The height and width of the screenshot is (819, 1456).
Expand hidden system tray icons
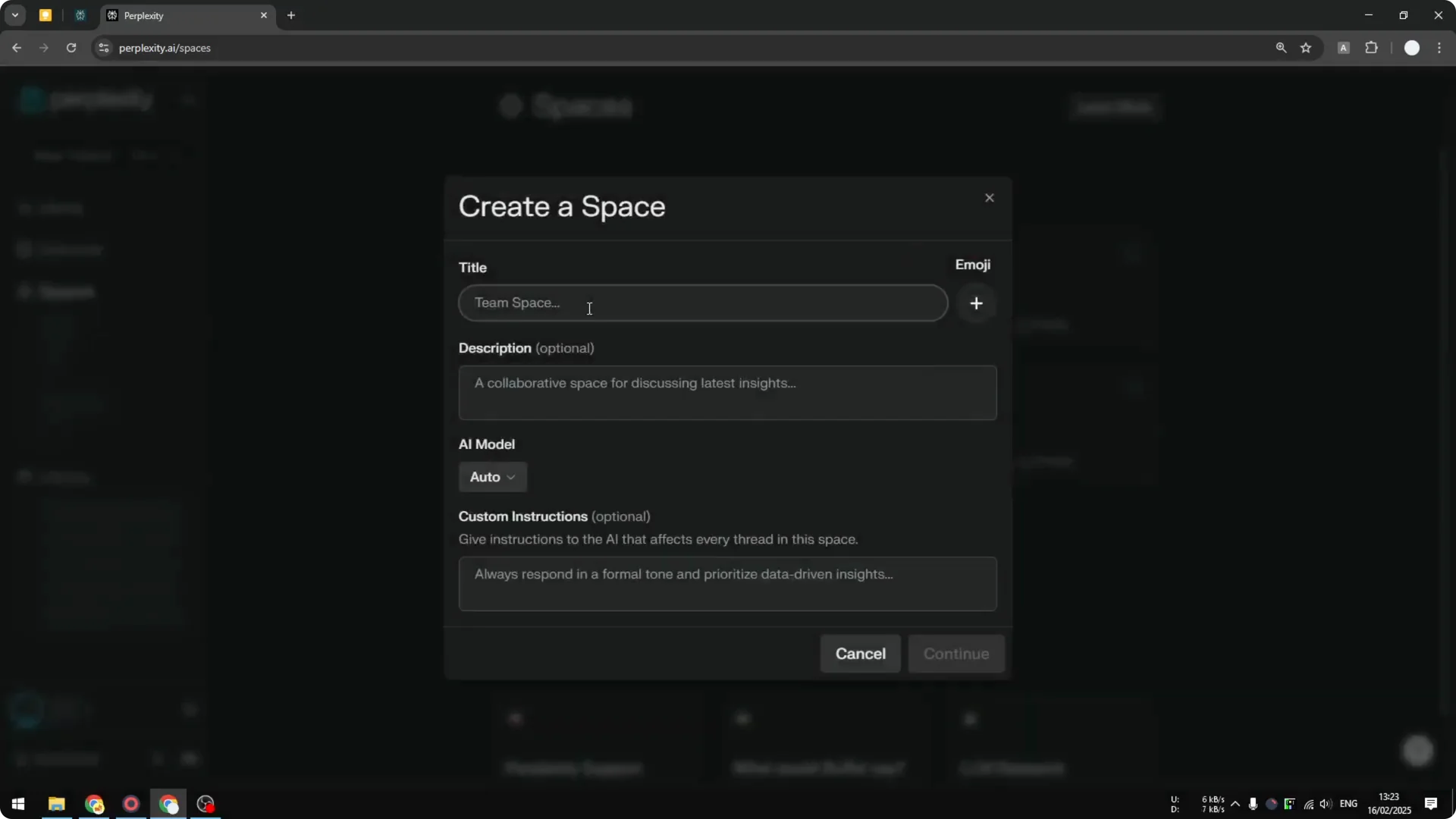point(1236,805)
